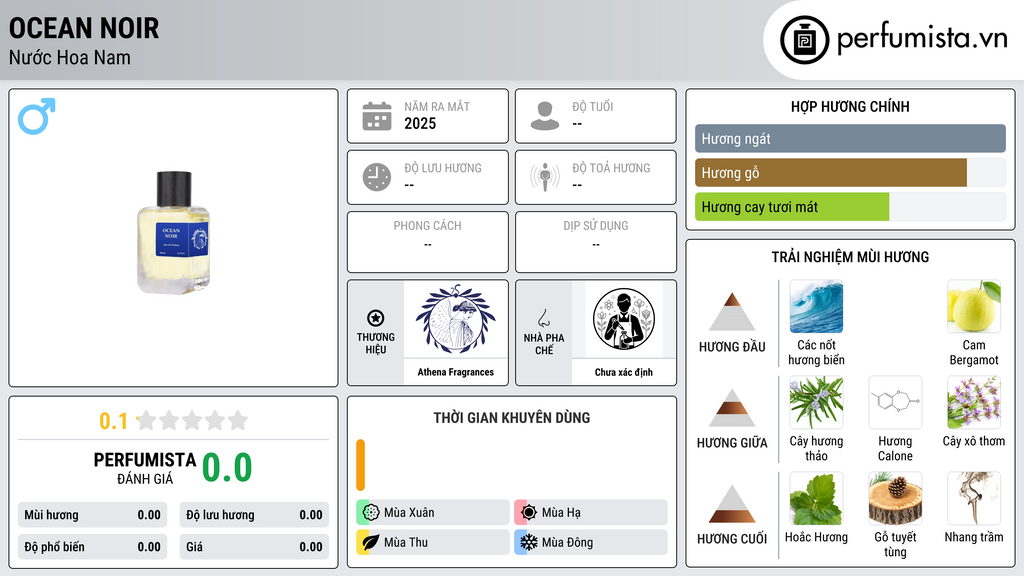Click the Athena Fragrances brand name
Screen dimensions: 1024x576
(x=456, y=372)
